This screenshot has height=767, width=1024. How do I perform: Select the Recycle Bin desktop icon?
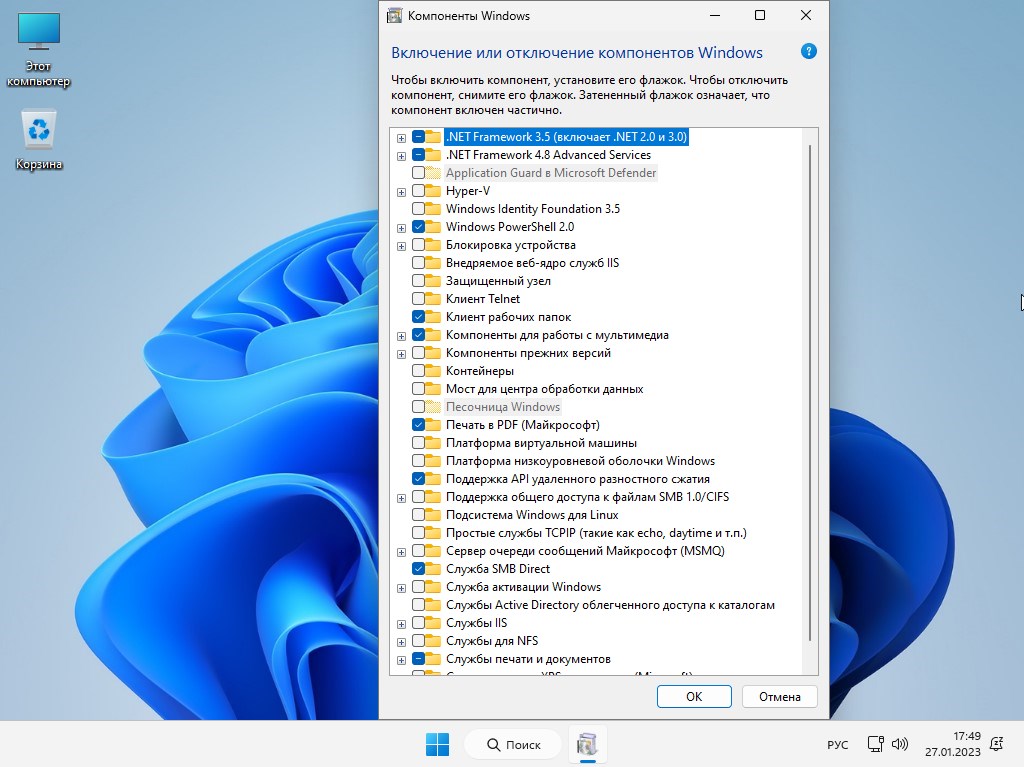(x=39, y=140)
